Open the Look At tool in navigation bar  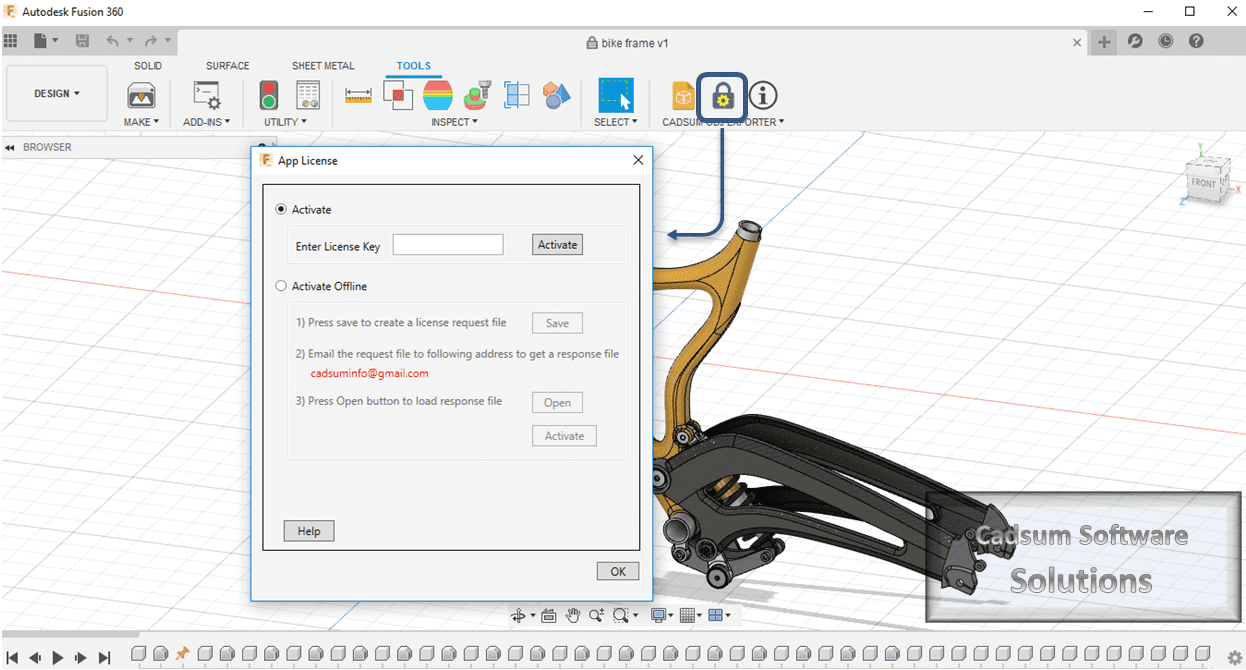click(548, 615)
